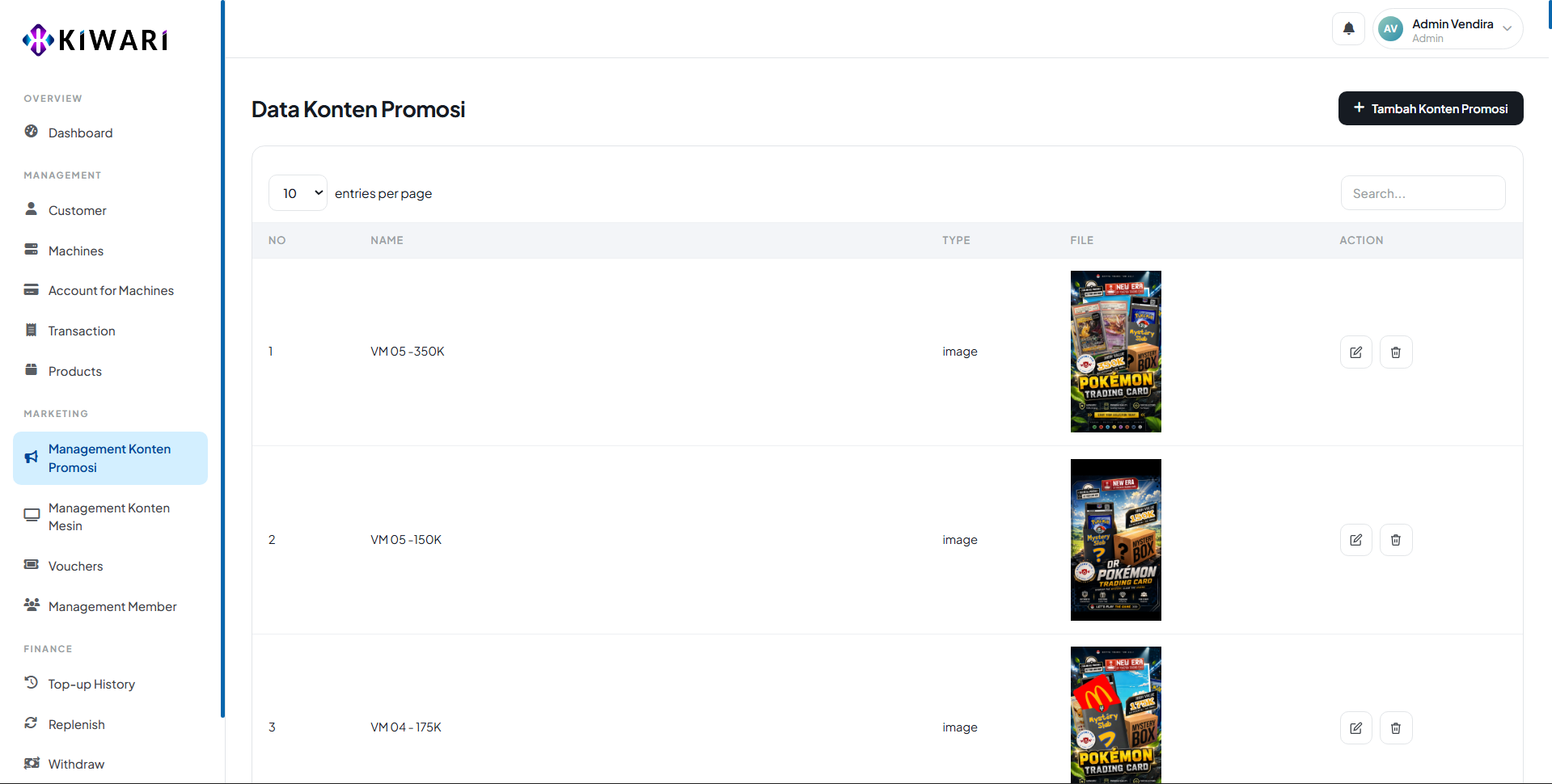Expand the Admin Vendira account menu chevron
Image resolution: width=1552 pixels, height=784 pixels.
(1508, 29)
